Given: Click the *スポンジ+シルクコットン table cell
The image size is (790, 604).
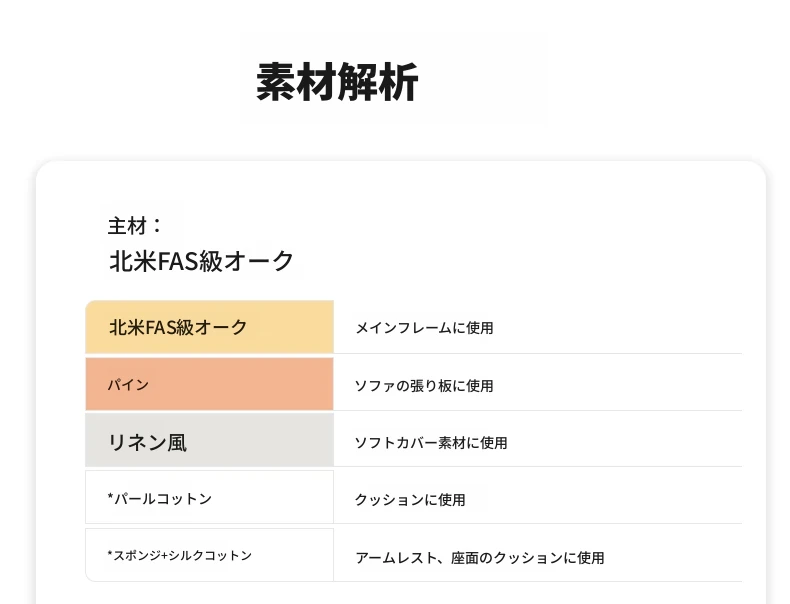Looking at the screenshot, I should coord(209,555).
